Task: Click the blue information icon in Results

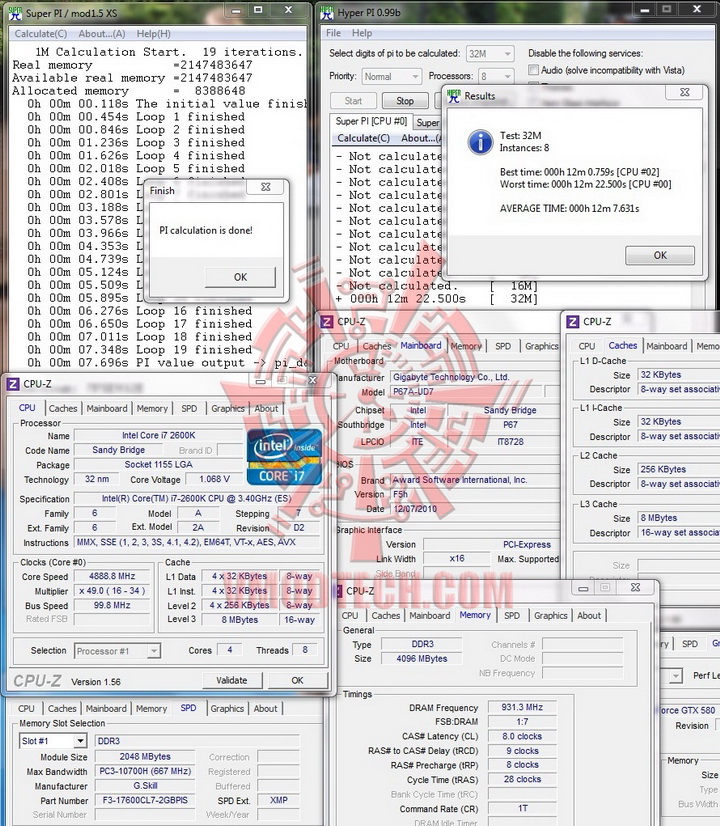Action: pyautogui.click(x=481, y=142)
